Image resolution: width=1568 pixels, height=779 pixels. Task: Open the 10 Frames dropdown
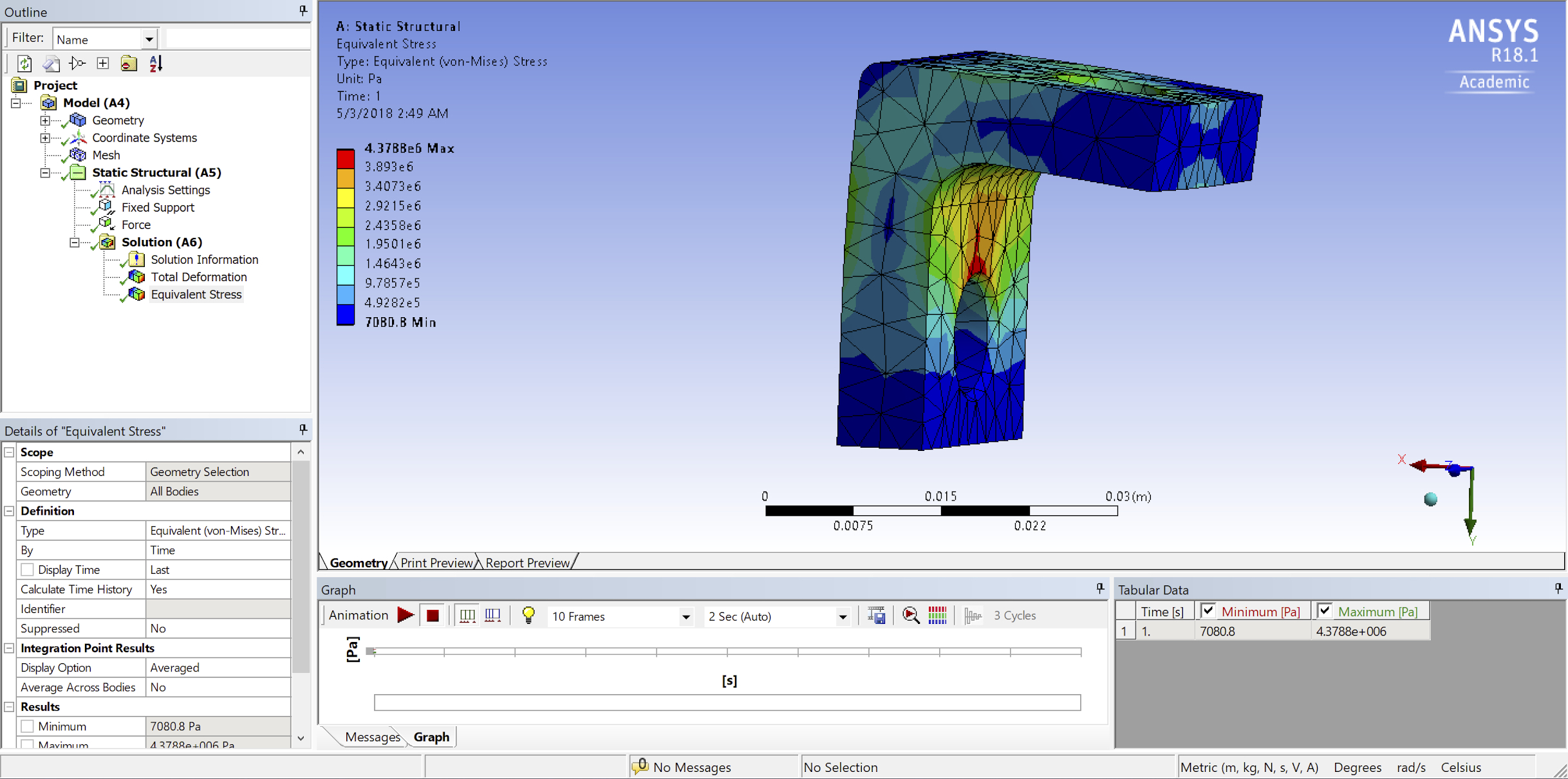pos(686,616)
